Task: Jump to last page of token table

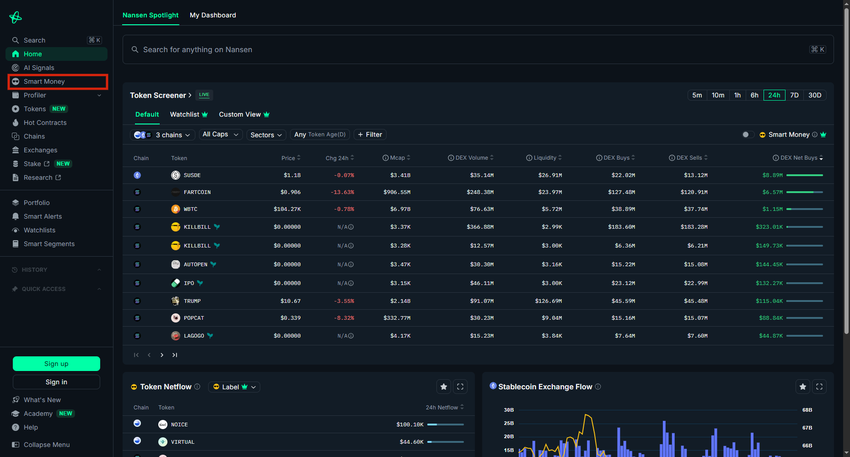Action: 174,355
